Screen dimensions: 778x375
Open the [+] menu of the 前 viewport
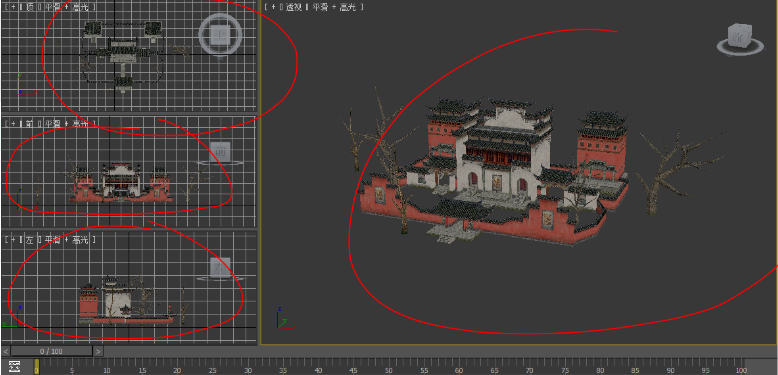point(13,124)
